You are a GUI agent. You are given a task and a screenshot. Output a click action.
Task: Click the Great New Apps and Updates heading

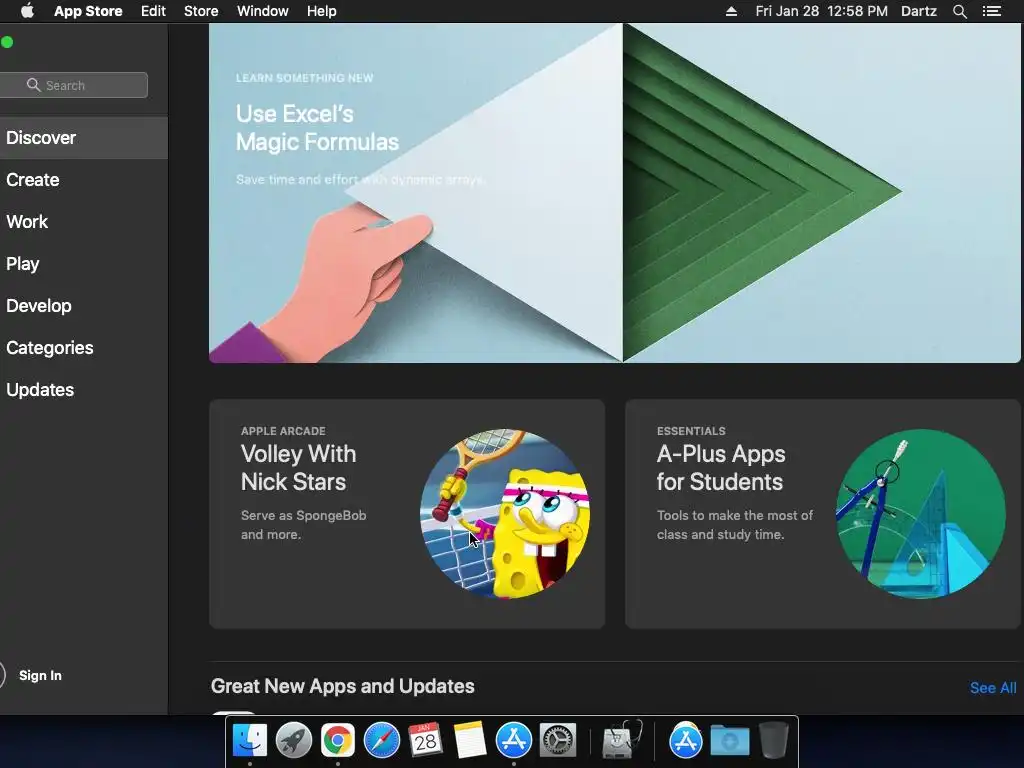(342, 686)
